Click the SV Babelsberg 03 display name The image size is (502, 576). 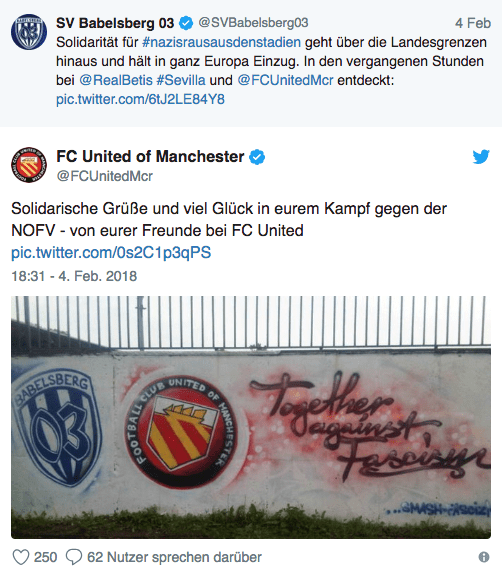pos(115,23)
